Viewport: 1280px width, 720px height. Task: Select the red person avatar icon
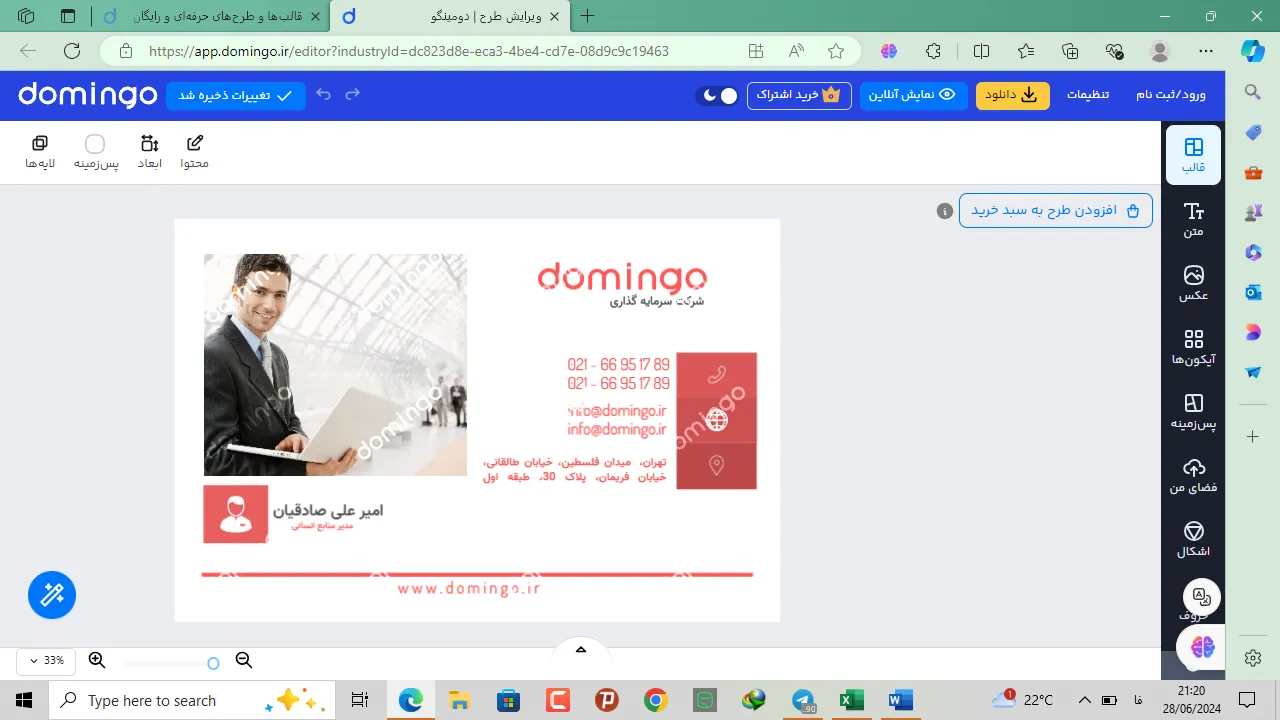pos(236,514)
